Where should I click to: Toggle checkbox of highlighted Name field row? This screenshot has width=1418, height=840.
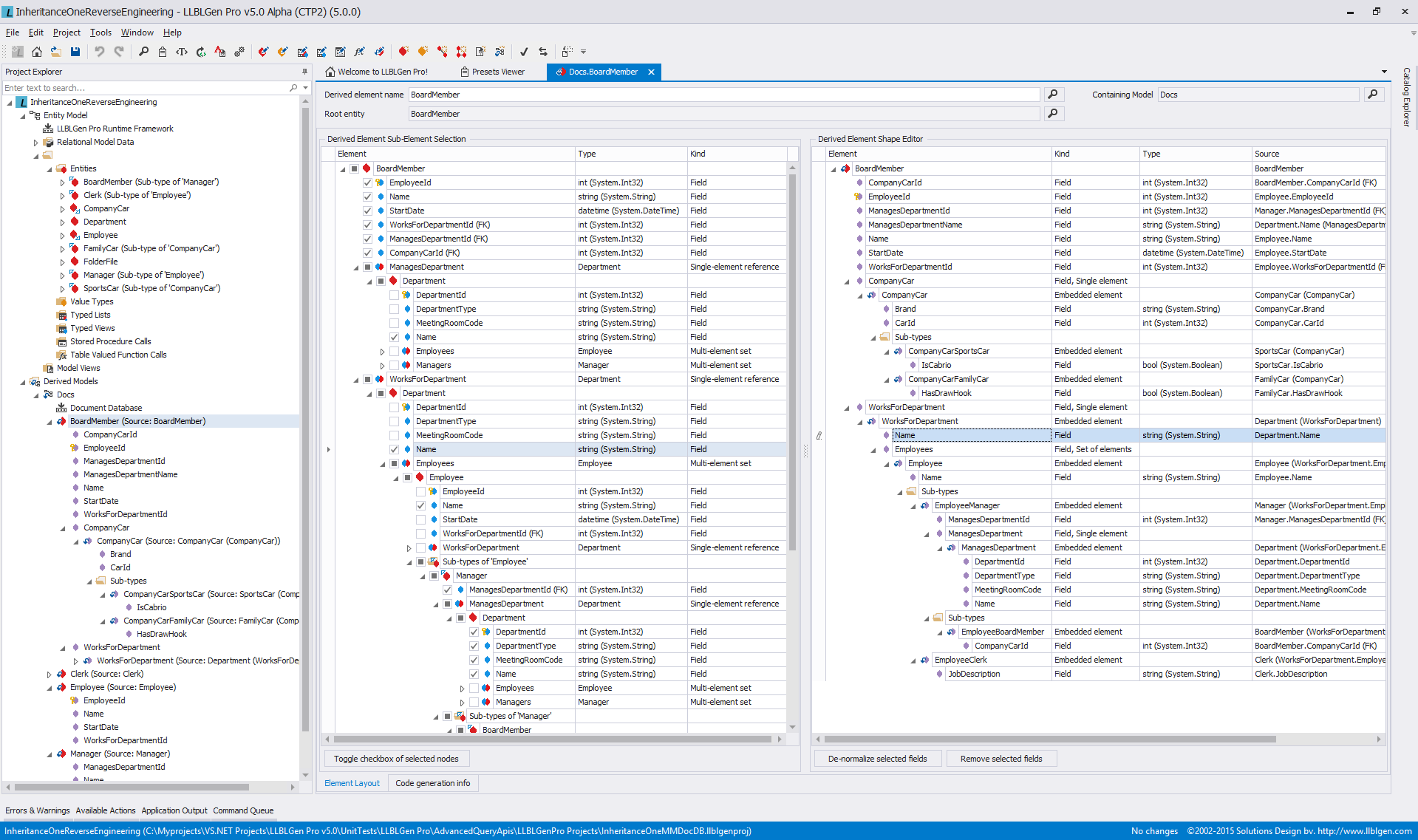pyautogui.click(x=394, y=449)
